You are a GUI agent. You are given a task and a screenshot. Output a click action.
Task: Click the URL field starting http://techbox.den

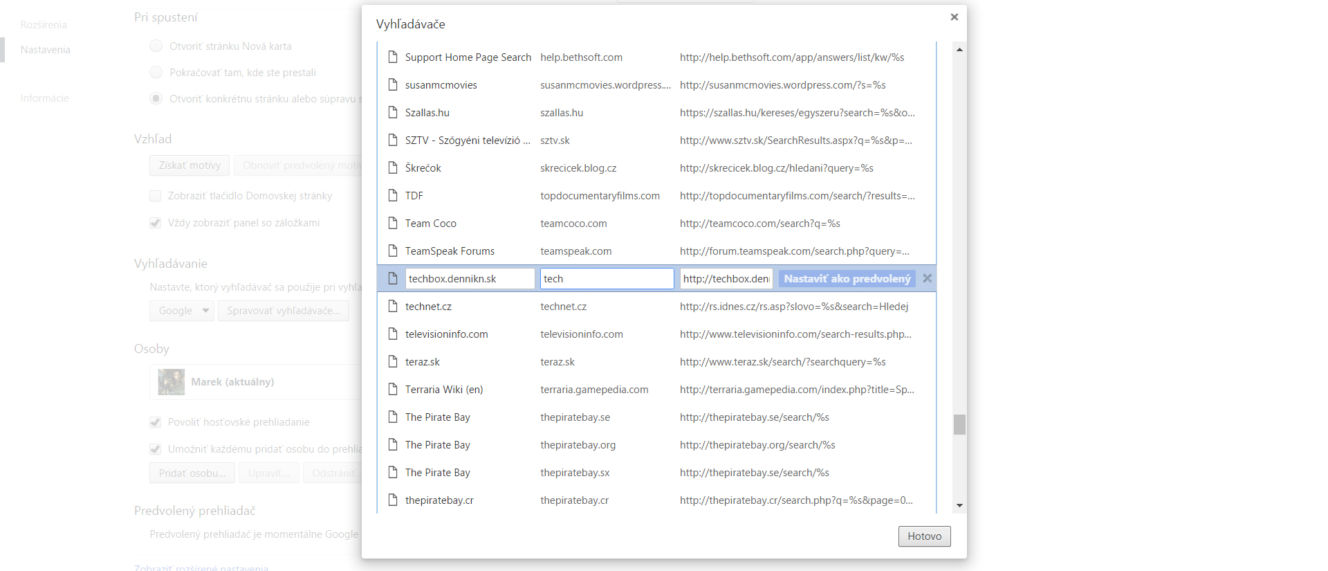coord(726,279)
